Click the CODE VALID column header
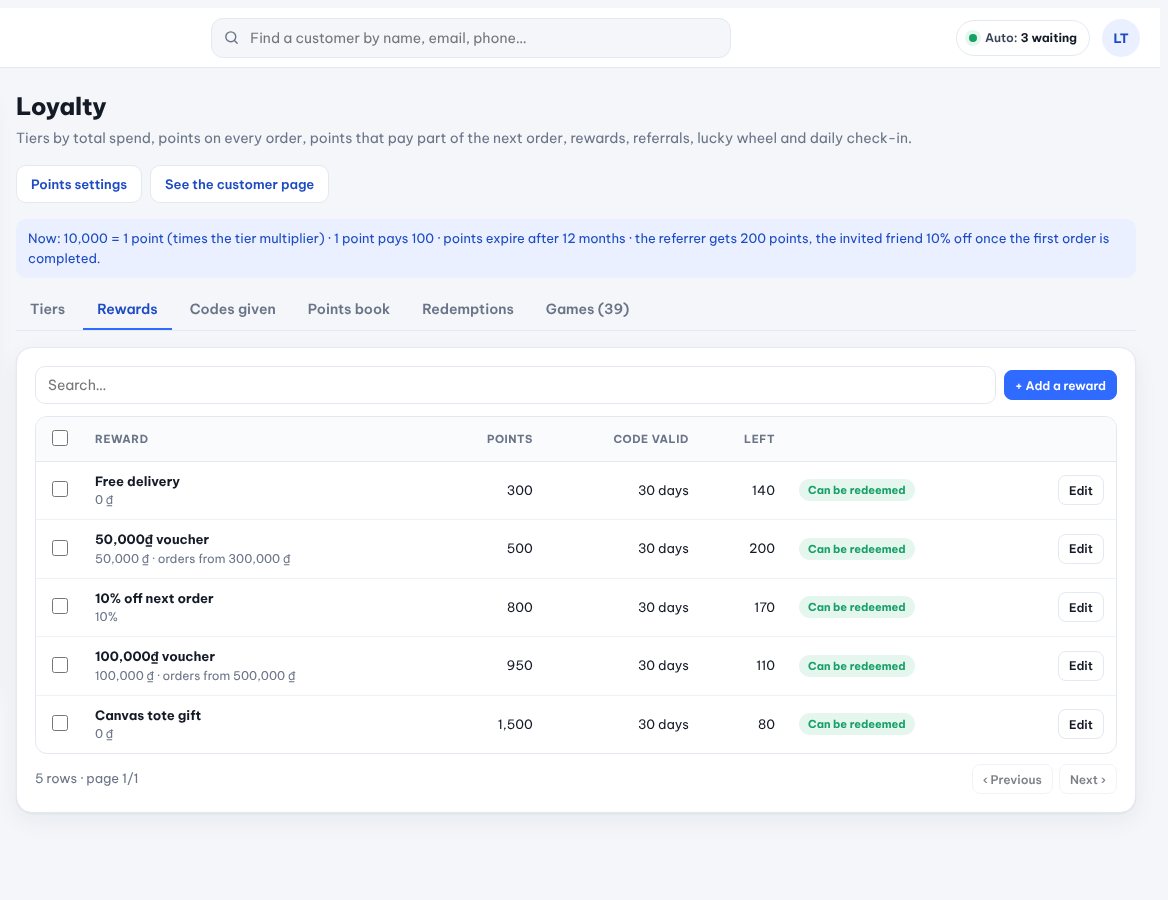 (x=650, y=439)
